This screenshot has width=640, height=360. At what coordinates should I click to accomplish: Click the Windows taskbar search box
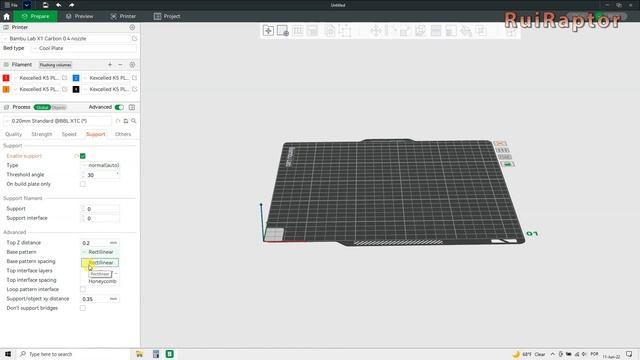(x=73, y=354)
